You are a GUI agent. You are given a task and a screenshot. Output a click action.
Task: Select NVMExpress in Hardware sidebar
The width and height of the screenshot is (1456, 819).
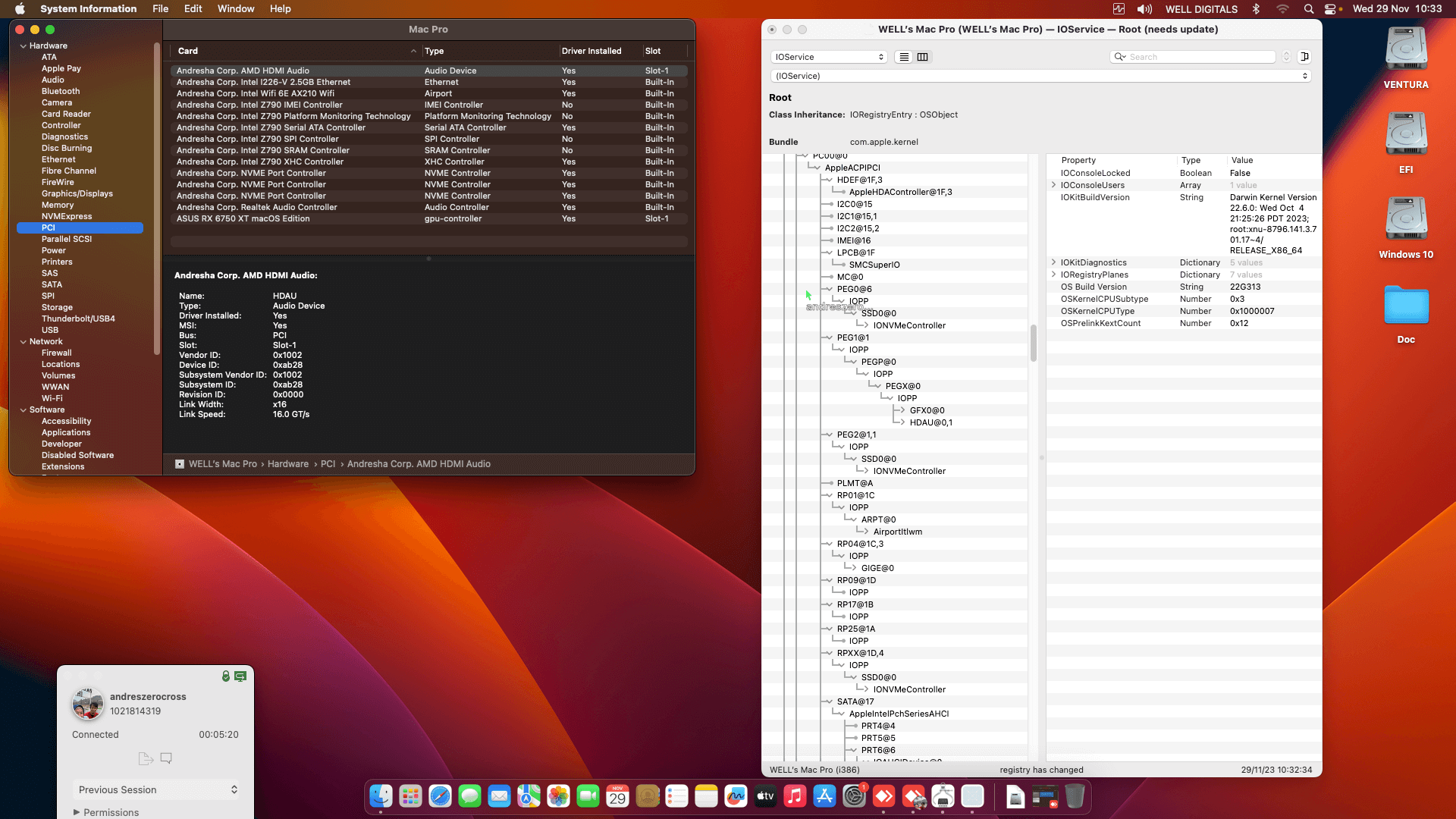coord(67,216)
